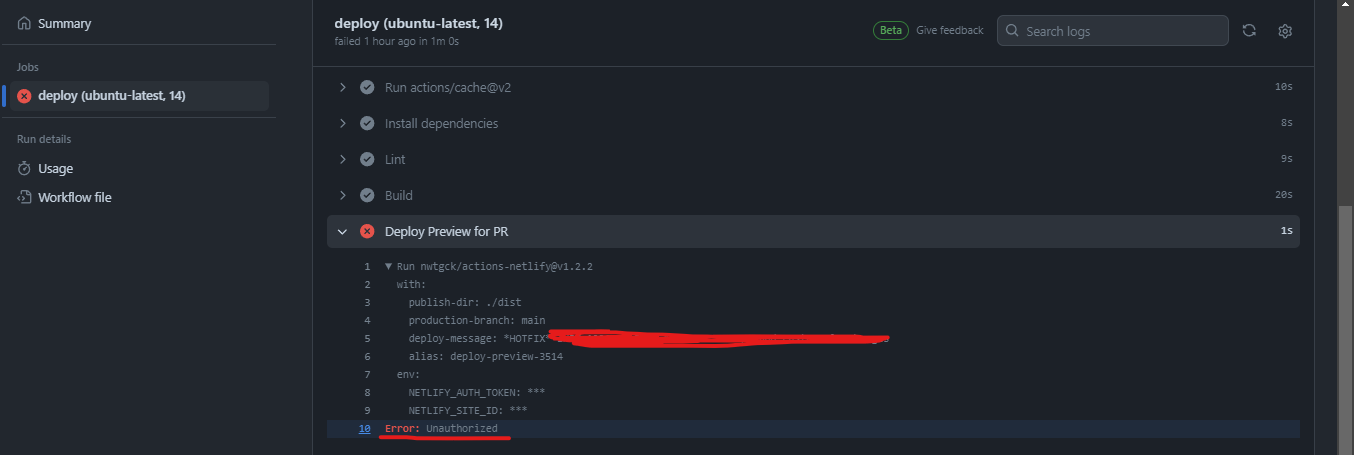
Task: Click the Give feedback link
Action: click(x=950, y=30)
